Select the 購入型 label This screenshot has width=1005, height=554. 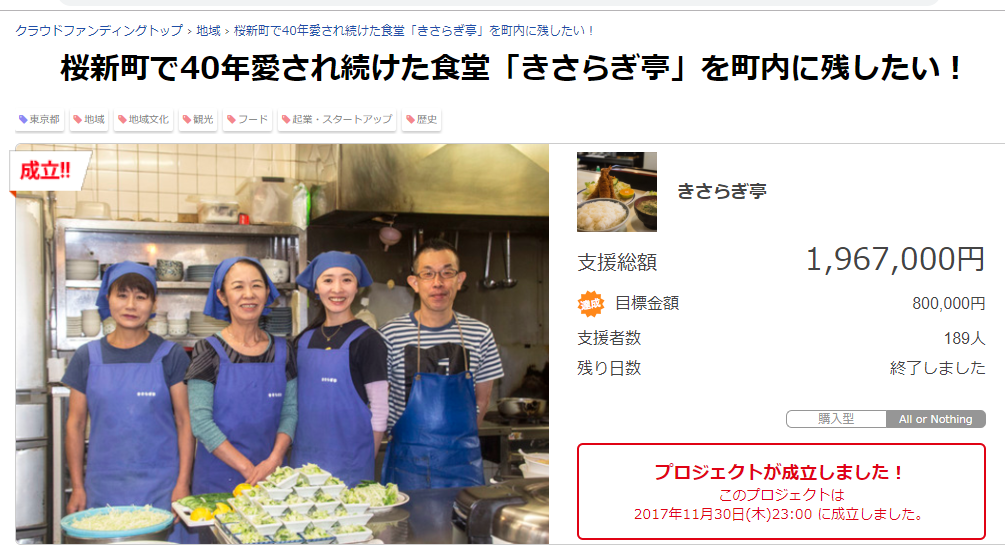[x=836, y=419]
